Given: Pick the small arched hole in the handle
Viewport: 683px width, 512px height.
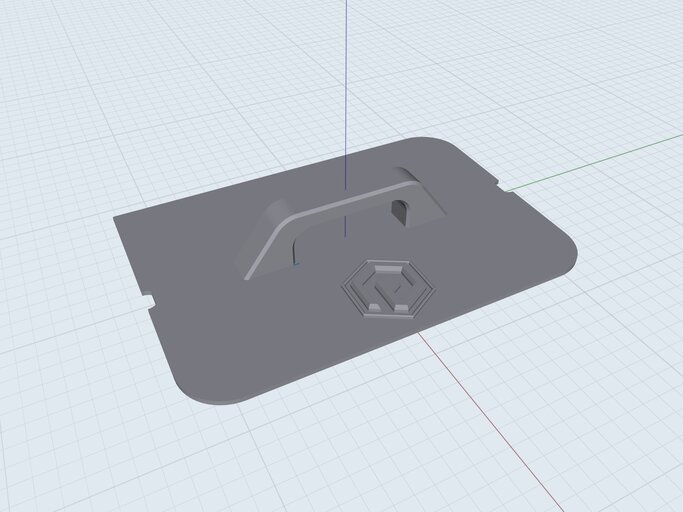Looking at the screenshot, I should 399,211.
